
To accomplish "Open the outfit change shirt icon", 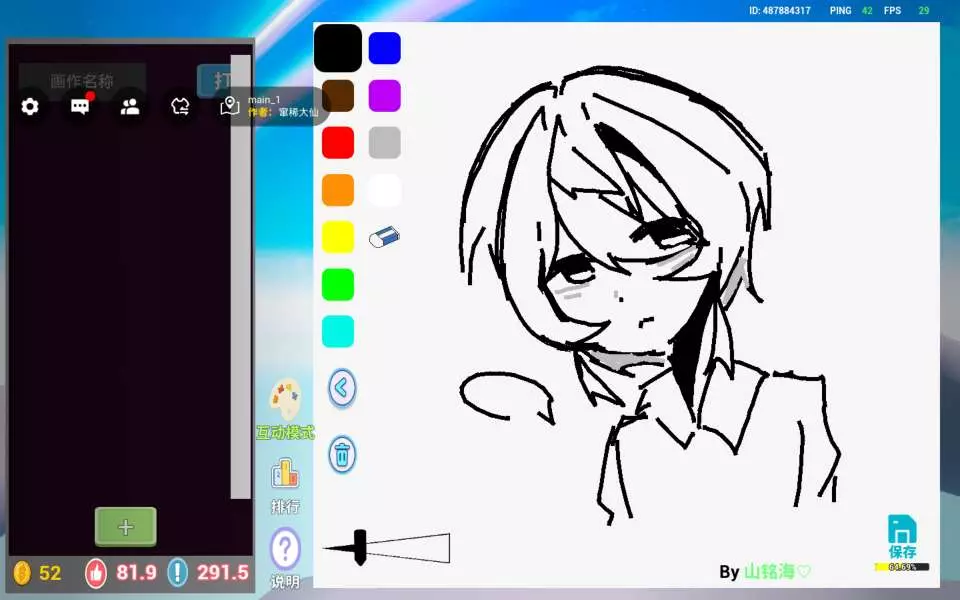I will pos(180,107).
